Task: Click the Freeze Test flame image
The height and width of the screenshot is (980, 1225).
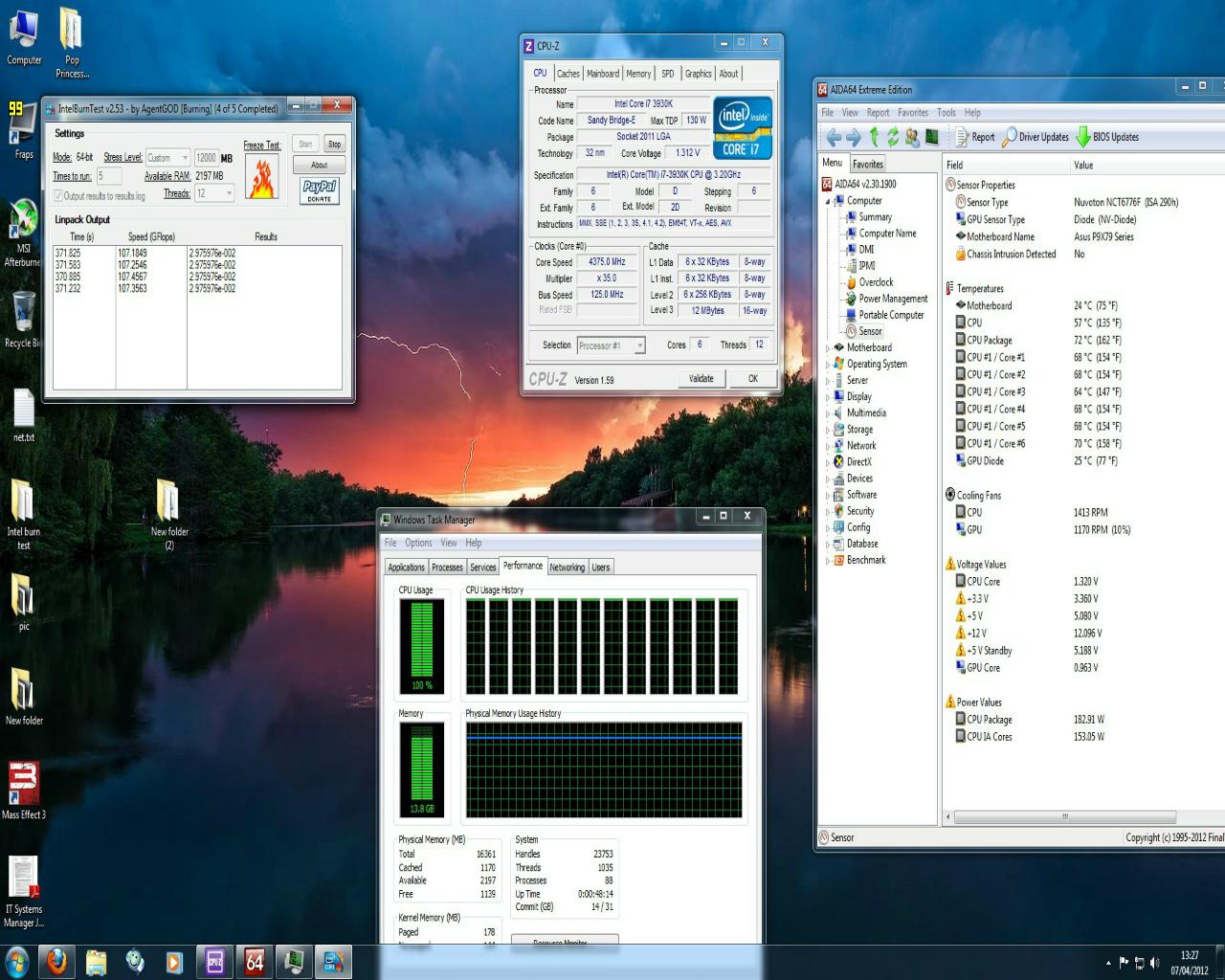Action: coord(261,177)
